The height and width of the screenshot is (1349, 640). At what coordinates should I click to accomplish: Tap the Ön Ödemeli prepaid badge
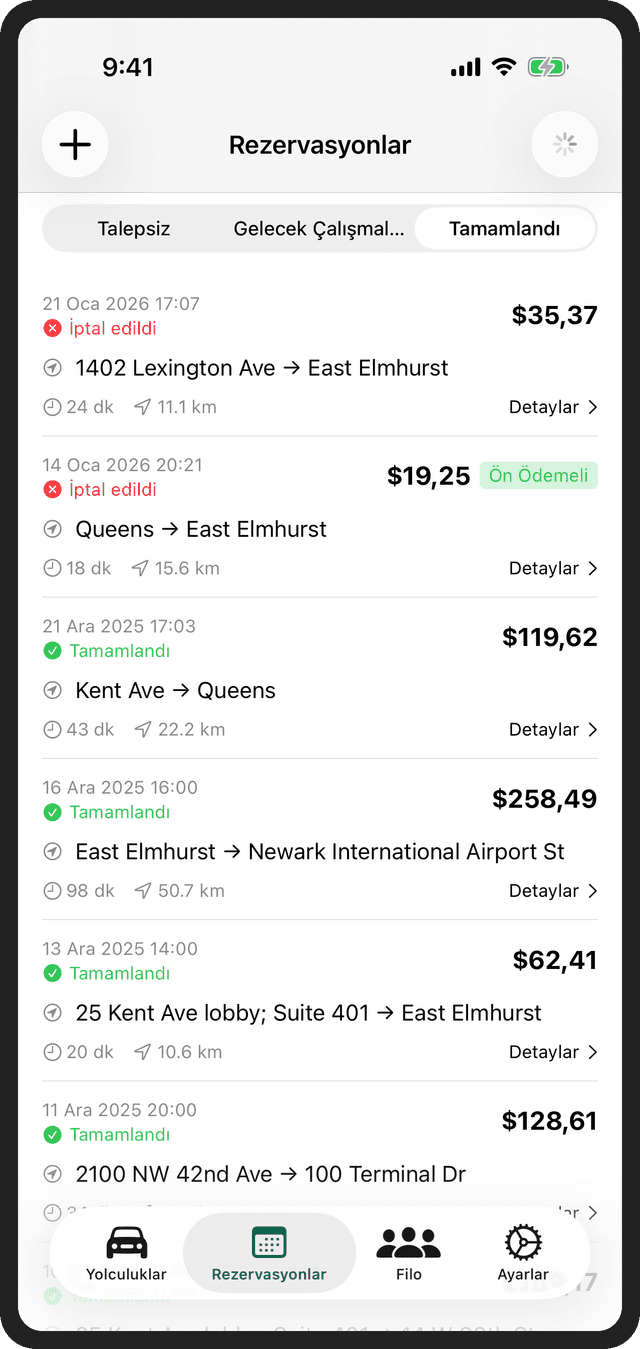click(538, 475)
